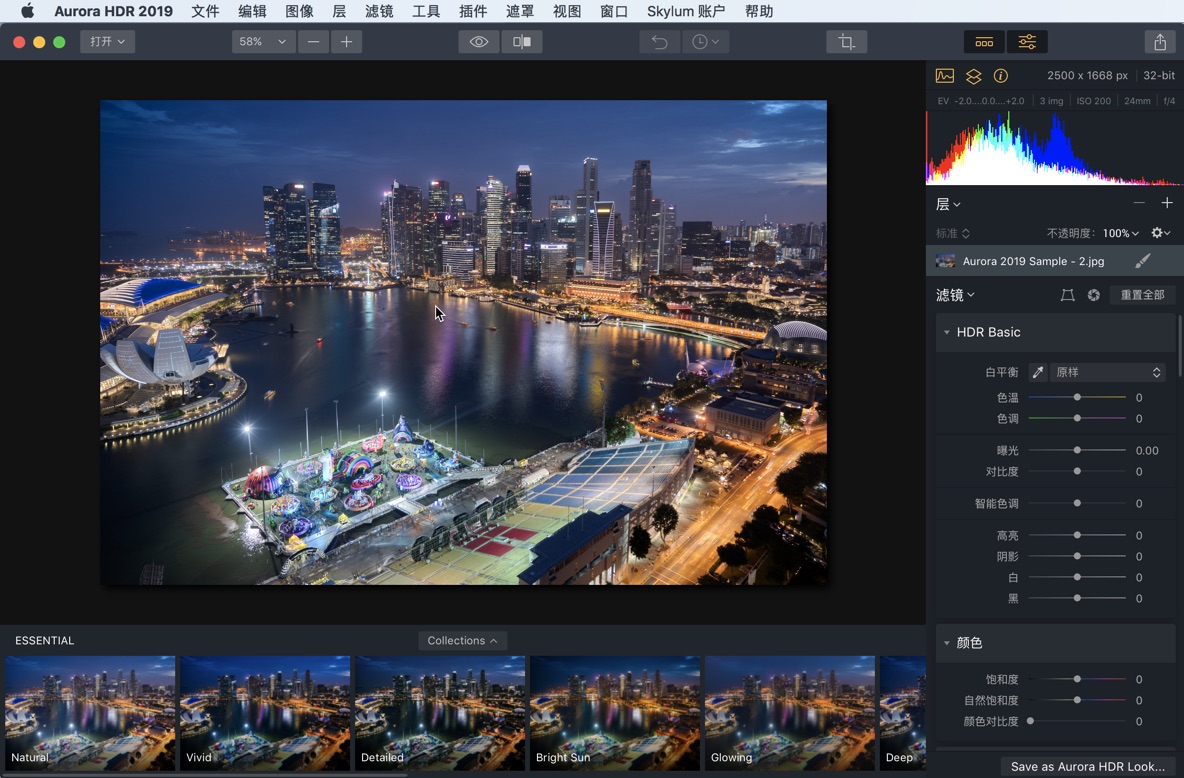Image resolution: width=1184 pixels, height=778 pixels.
Task: Select the Crop tool in the toolbar
Action: [846, 41]
